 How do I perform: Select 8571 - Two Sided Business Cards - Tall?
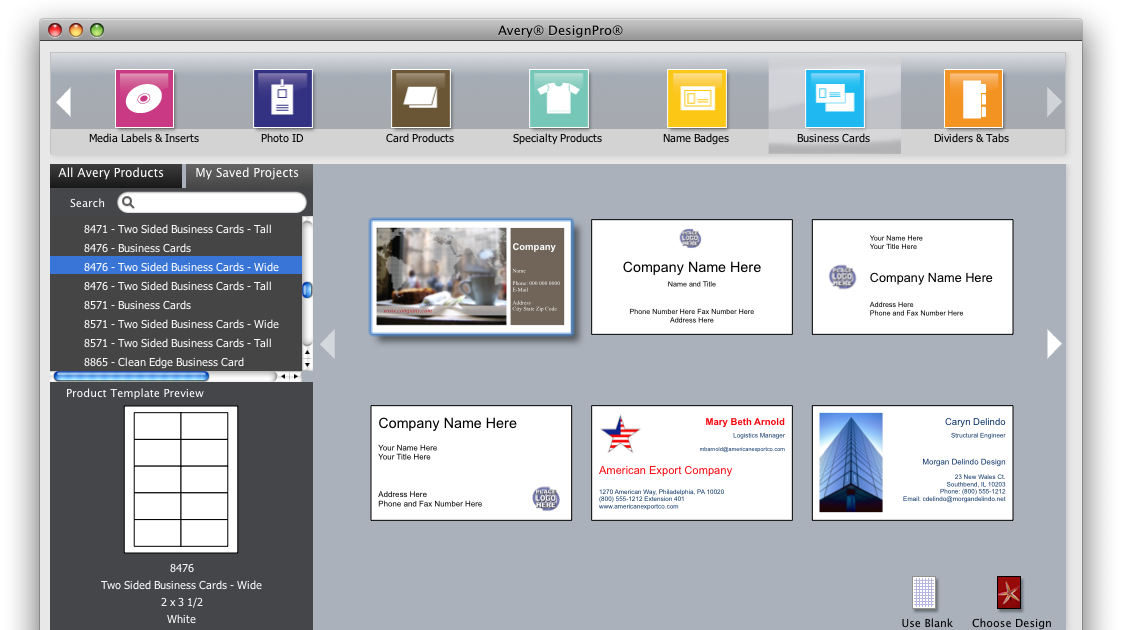(x=176, y=343)
